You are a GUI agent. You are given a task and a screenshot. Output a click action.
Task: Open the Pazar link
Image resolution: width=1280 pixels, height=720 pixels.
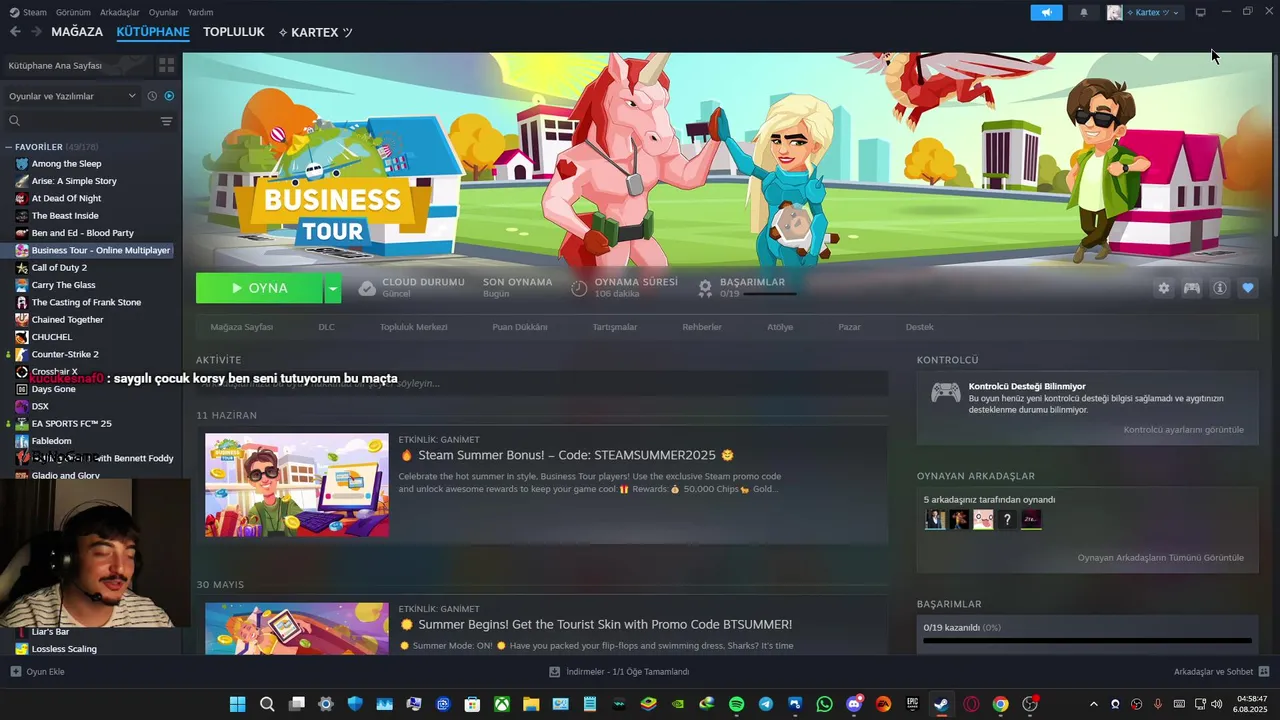pyautogui.click(x=849, y=327)
